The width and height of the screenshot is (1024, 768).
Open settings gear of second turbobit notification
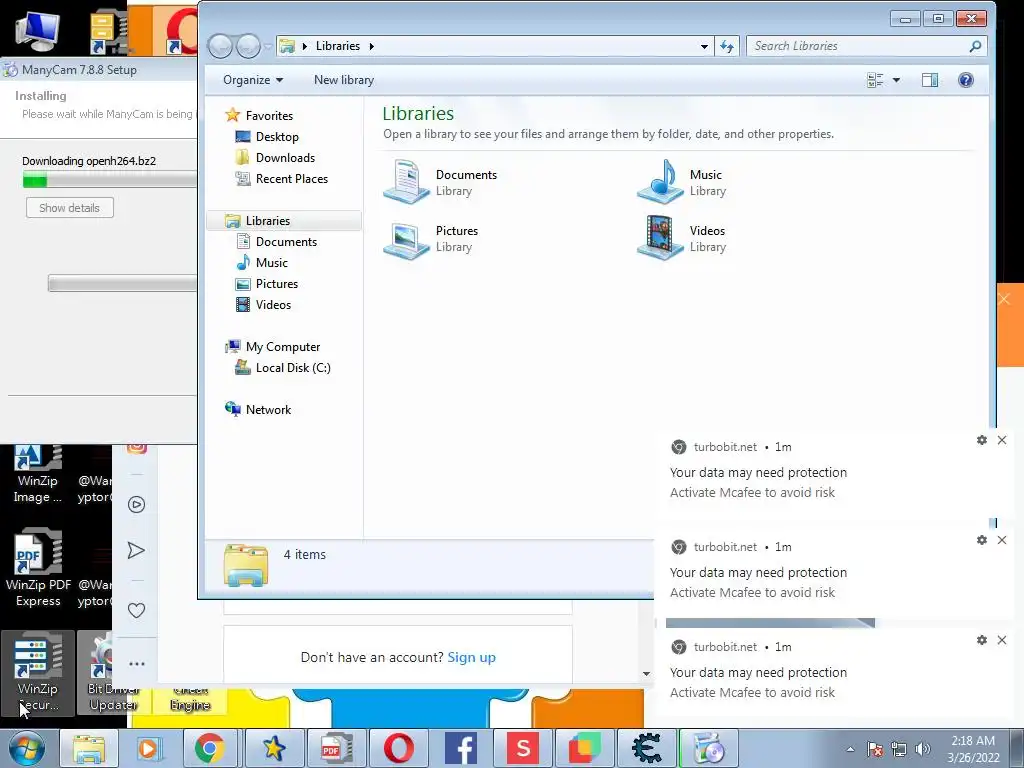tap(982, 540)
